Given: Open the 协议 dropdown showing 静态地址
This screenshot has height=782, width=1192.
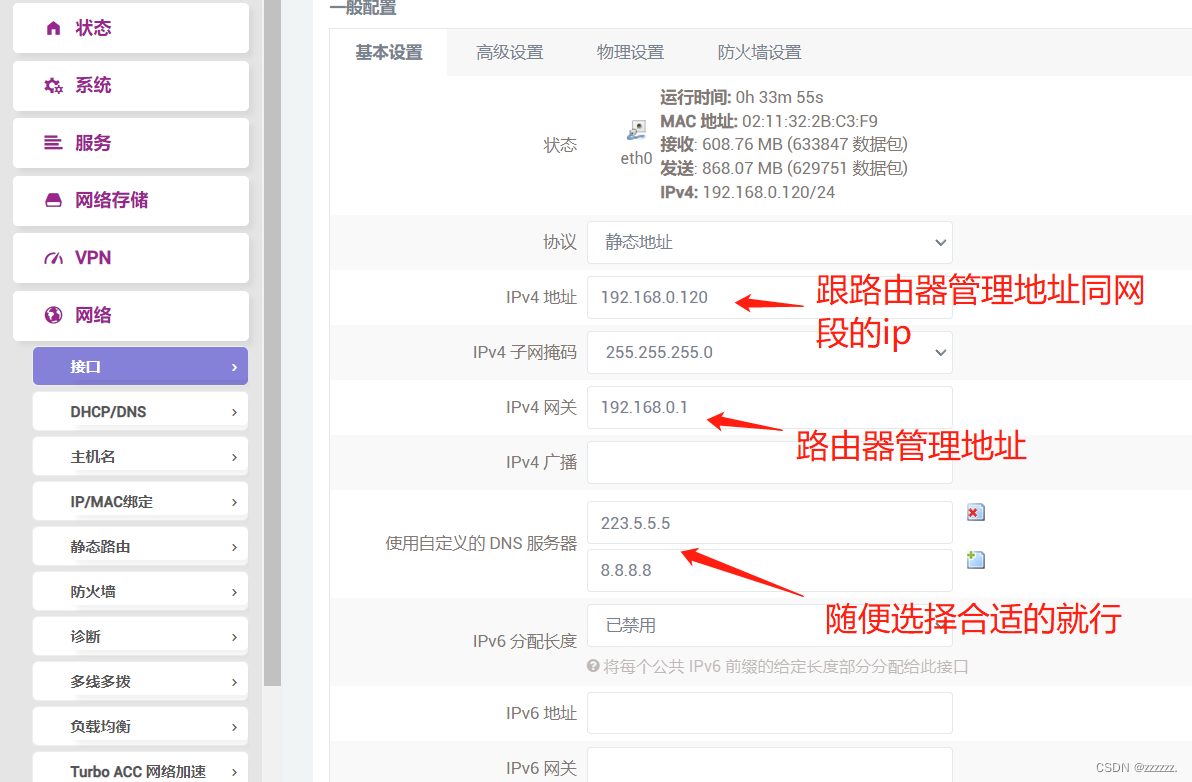Looking at the screenshot, I should pos(769,242).
